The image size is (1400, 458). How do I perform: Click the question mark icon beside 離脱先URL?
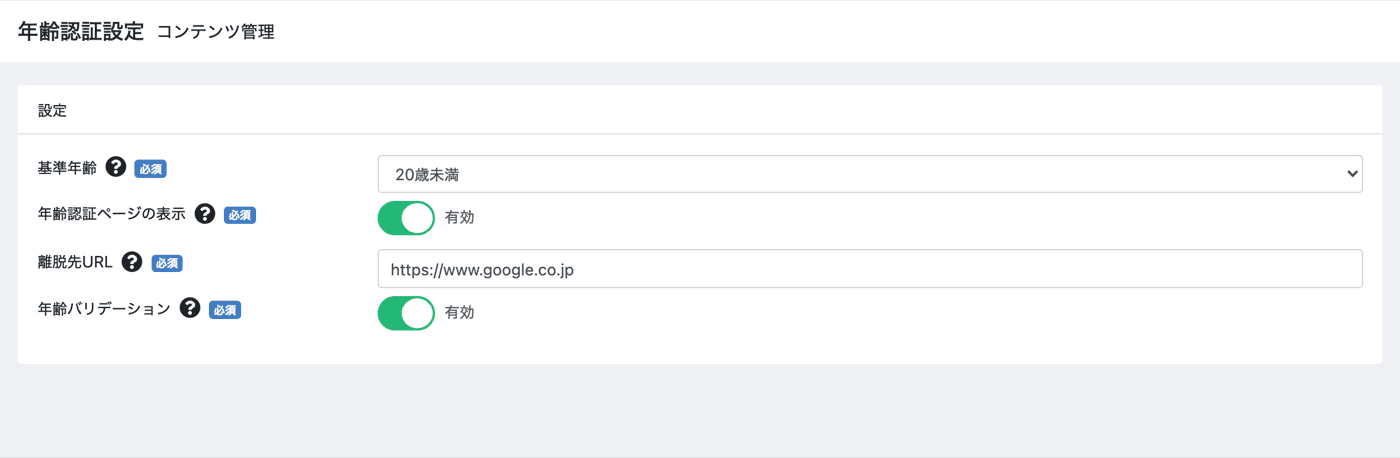[x=132, y=262]
